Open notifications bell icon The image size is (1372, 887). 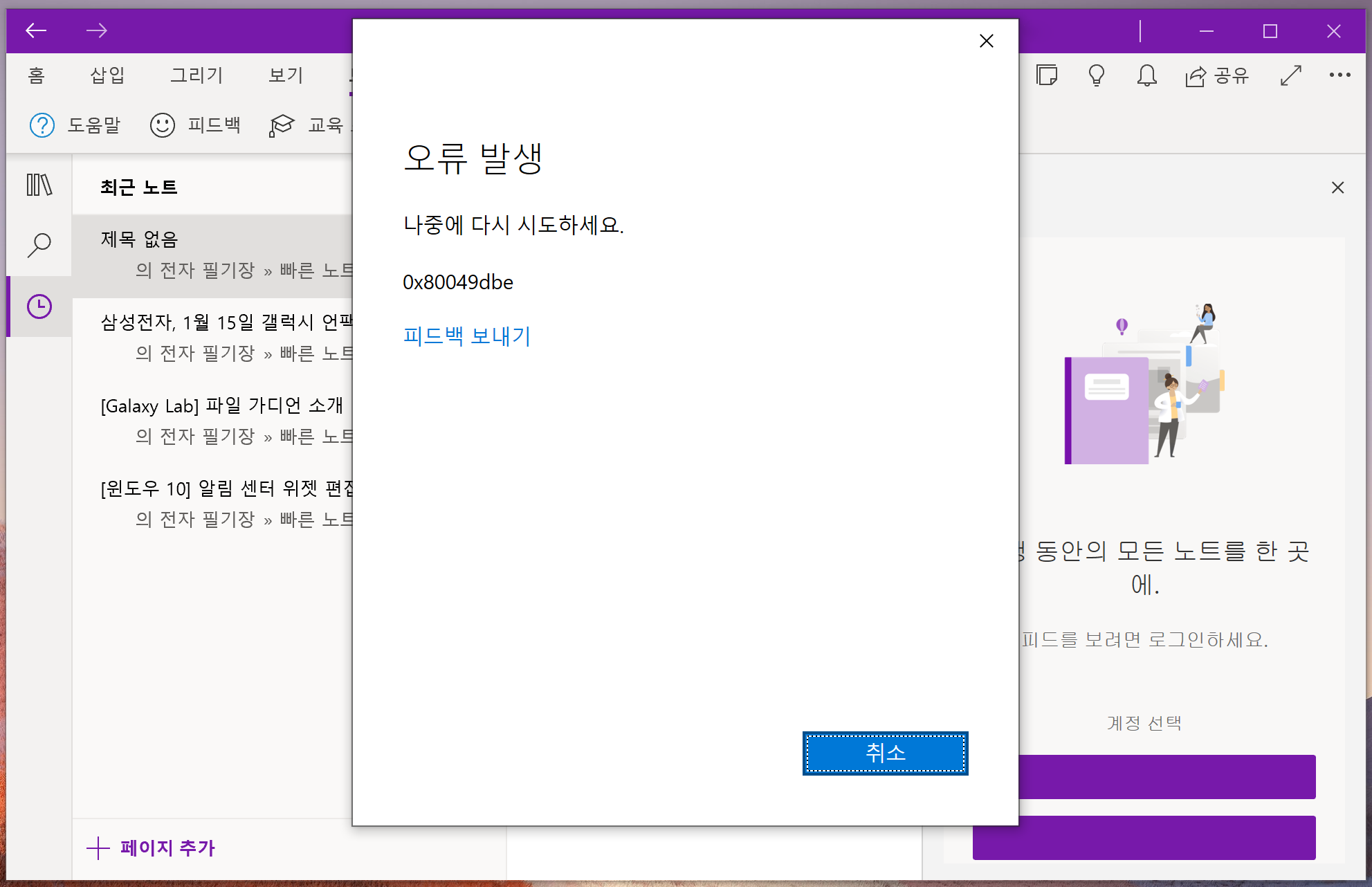(x=1146, y=75)
